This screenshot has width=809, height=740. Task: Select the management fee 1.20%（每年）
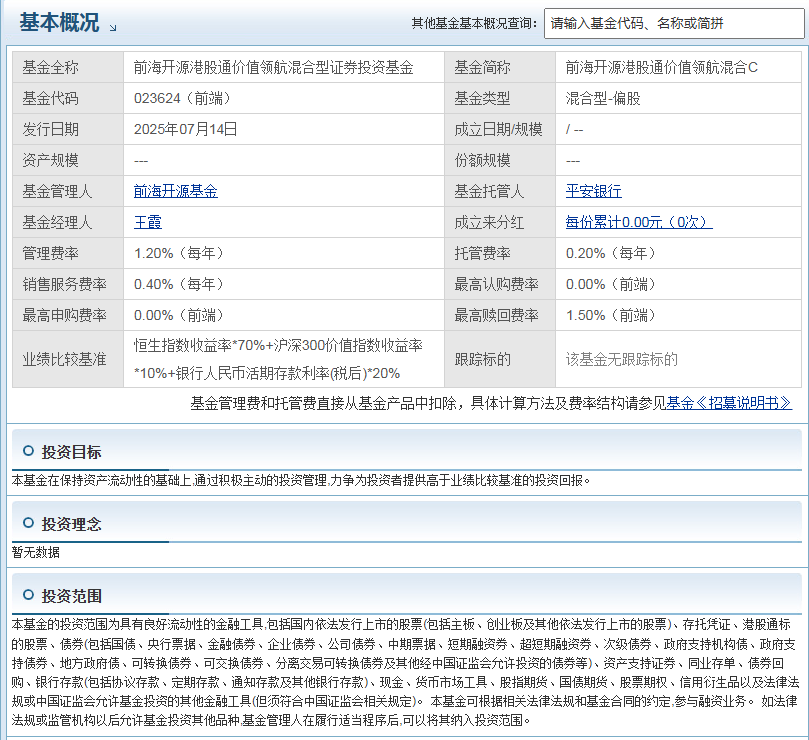179,253
